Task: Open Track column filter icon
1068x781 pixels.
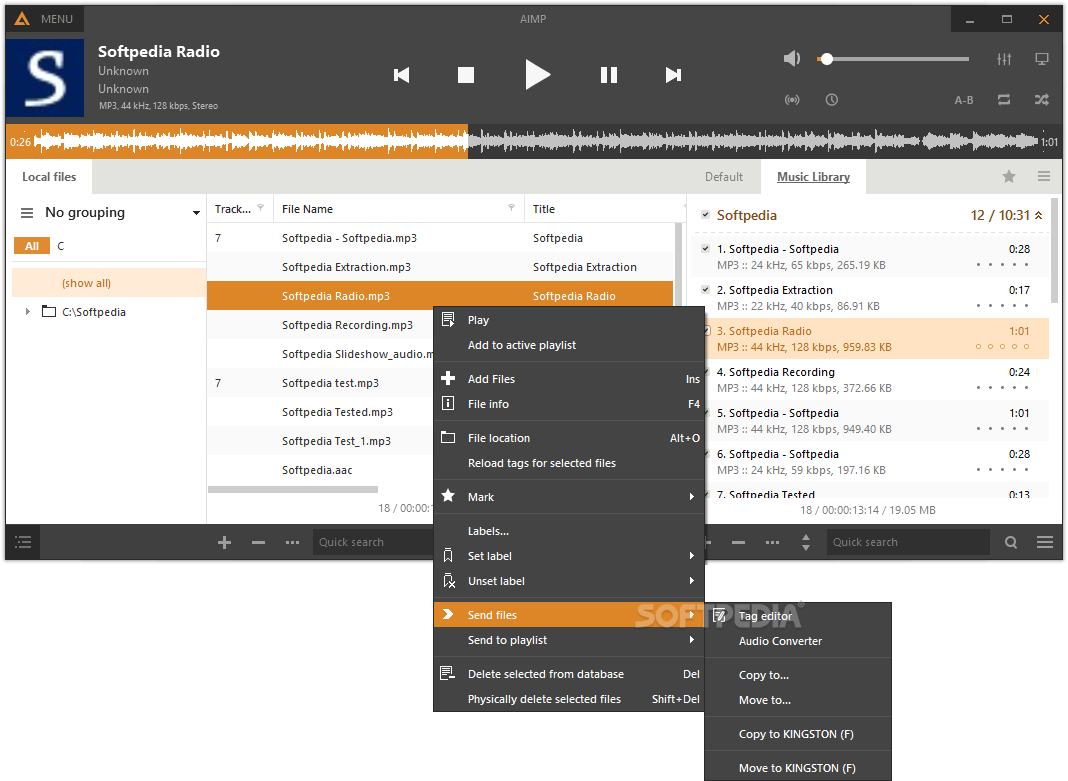Action: tap(260, 208)
